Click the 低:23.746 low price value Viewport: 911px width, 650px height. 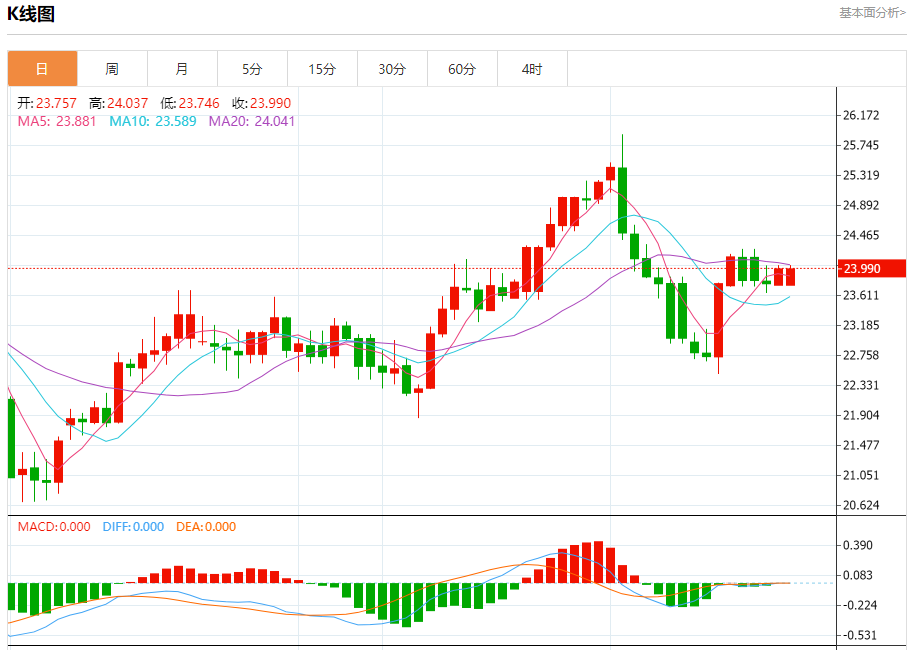[x=190, y=103]
